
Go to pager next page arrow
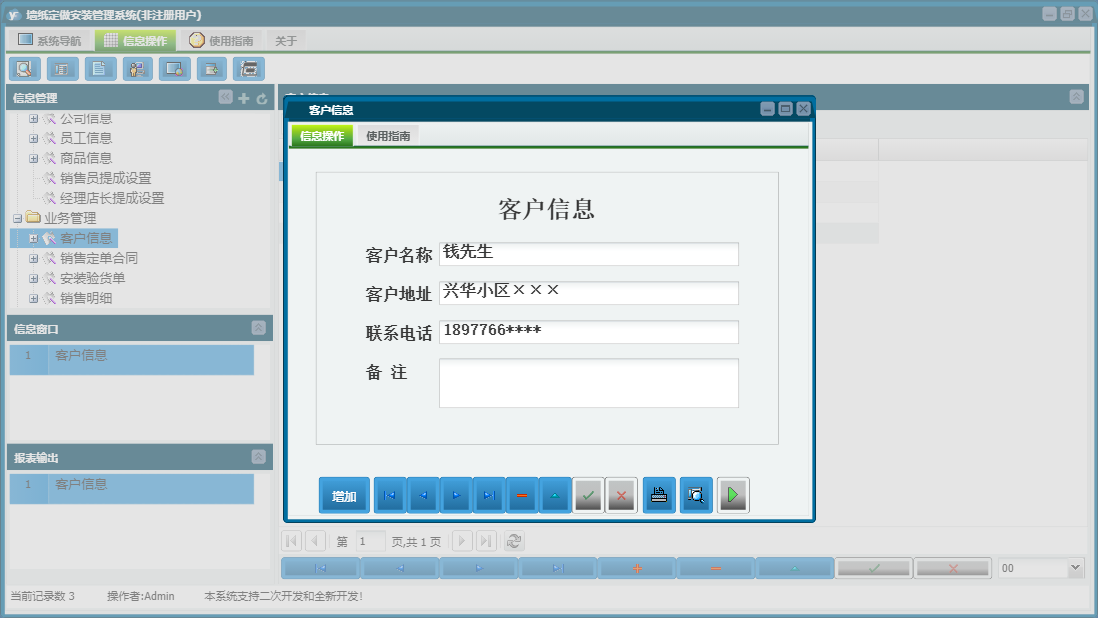(462, 541)
